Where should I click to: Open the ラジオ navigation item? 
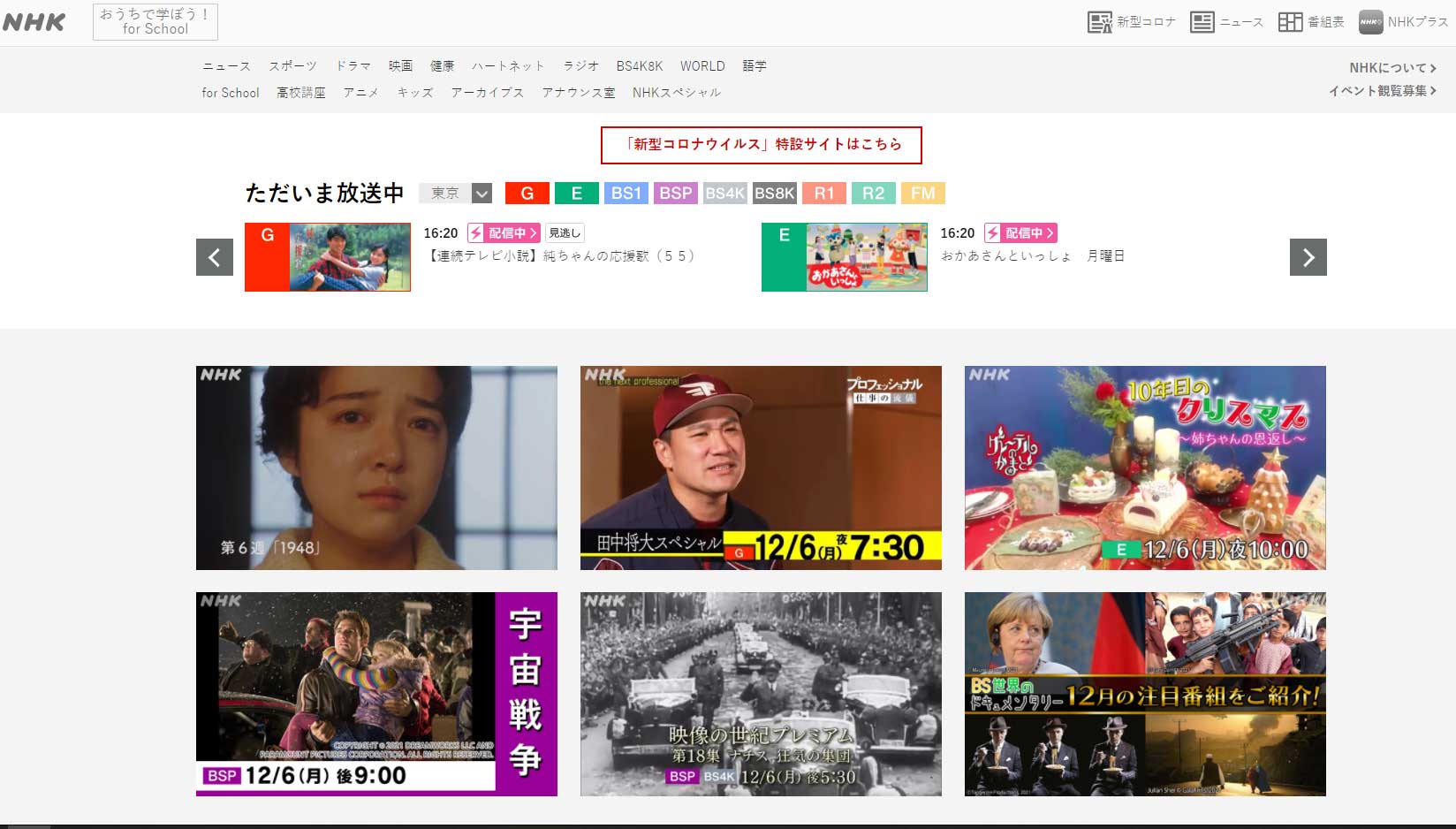[x=581, y=66]
